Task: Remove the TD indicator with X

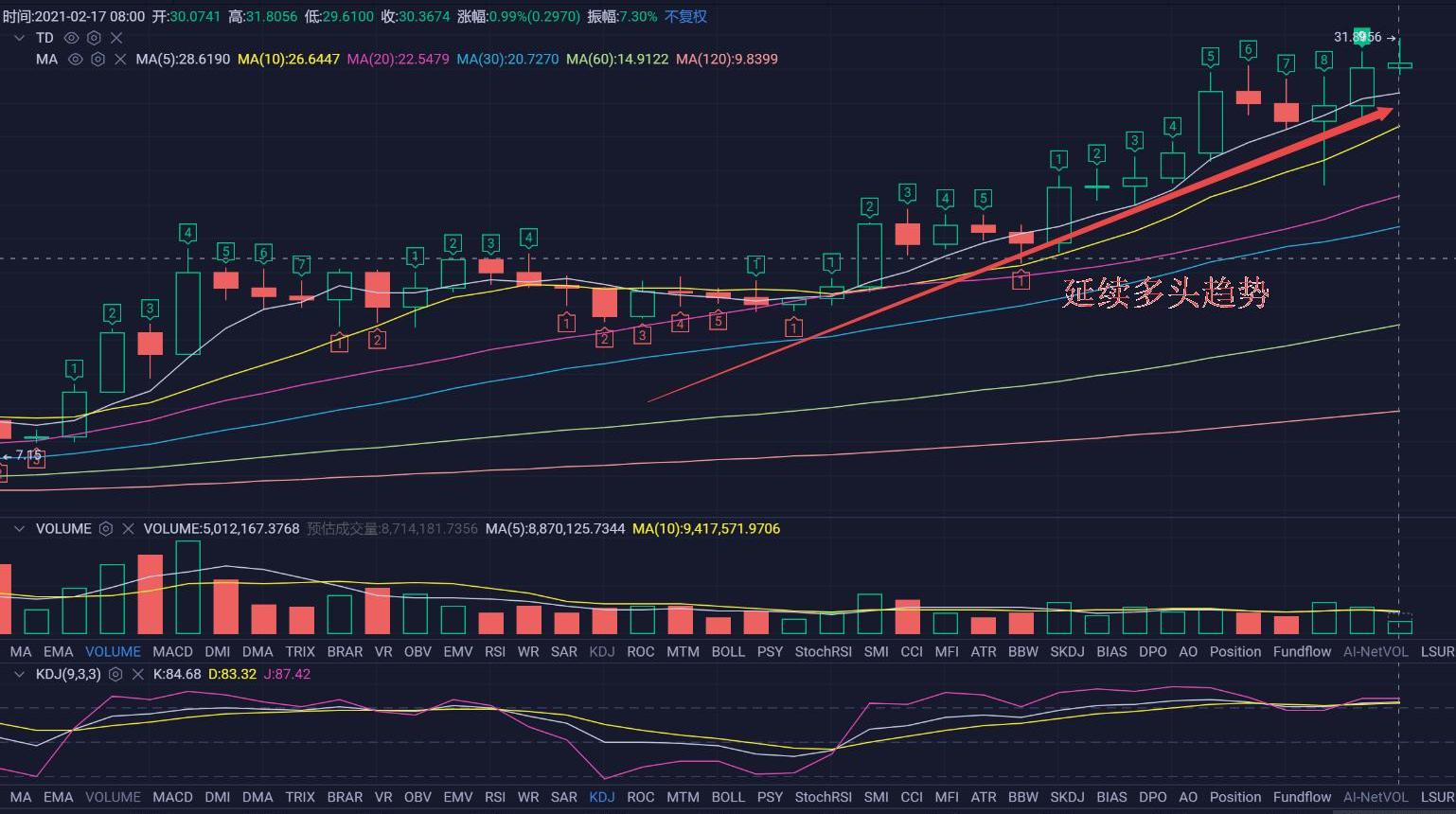Action: 116,38
